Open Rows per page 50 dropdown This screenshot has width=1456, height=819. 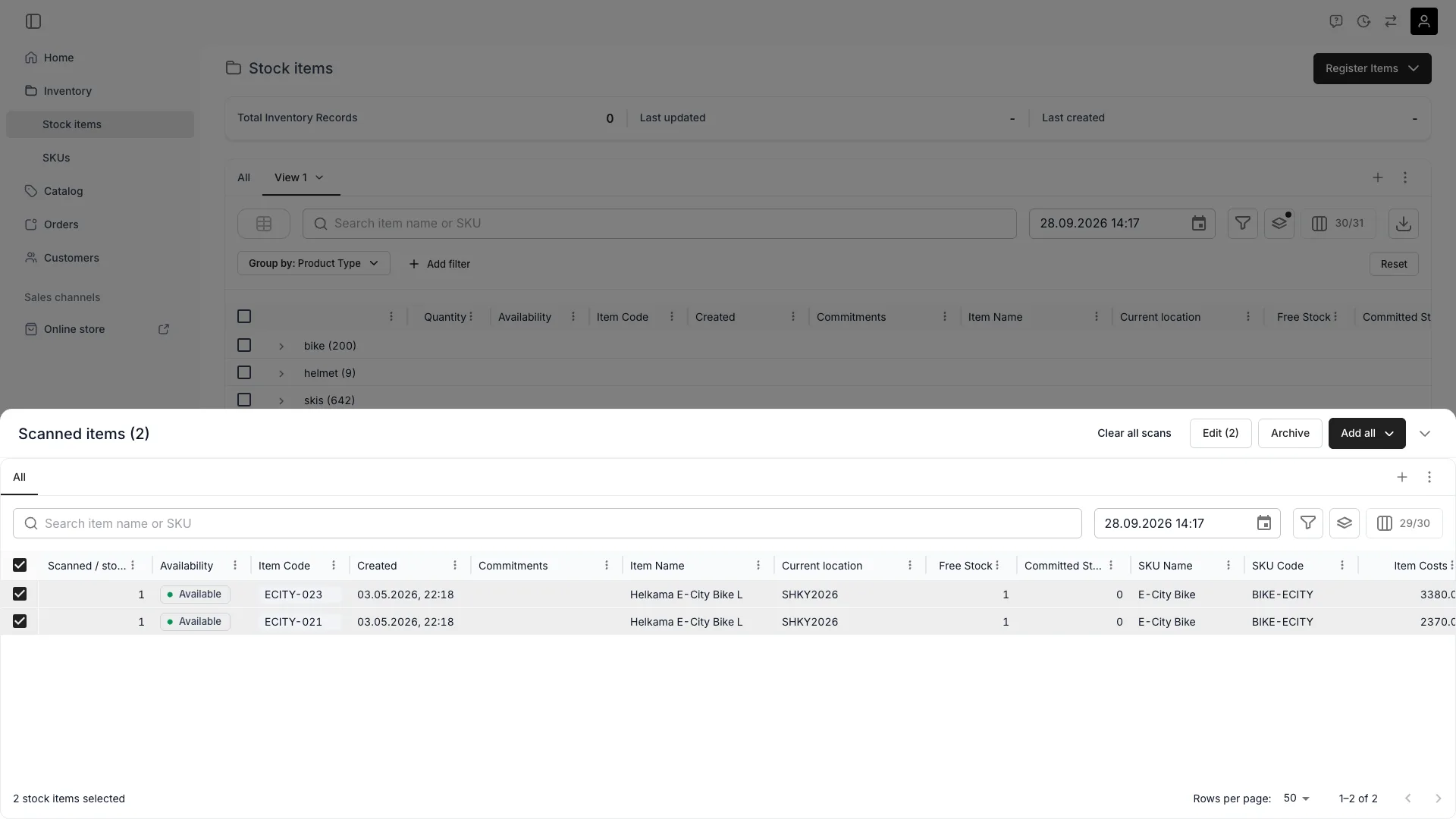(1297, 799)
